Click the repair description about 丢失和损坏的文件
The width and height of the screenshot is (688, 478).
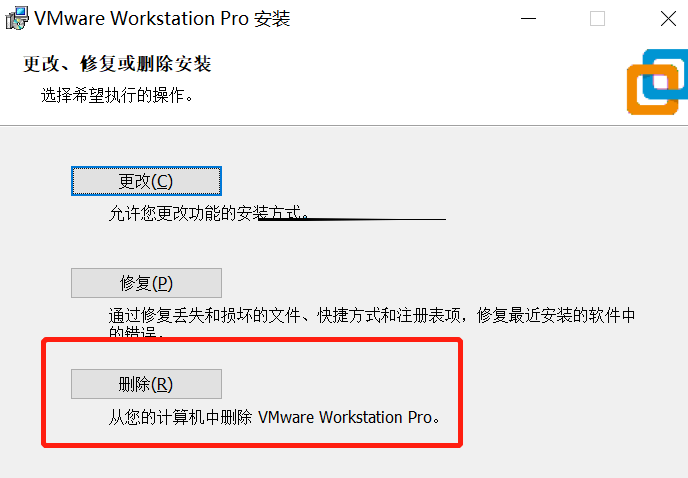coord(372,323)
